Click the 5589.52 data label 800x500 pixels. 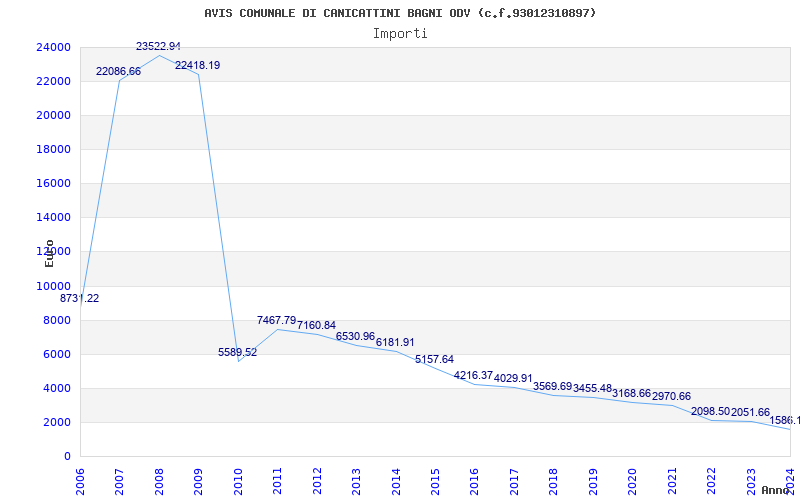pyautogui.click(x=238, y=352)
